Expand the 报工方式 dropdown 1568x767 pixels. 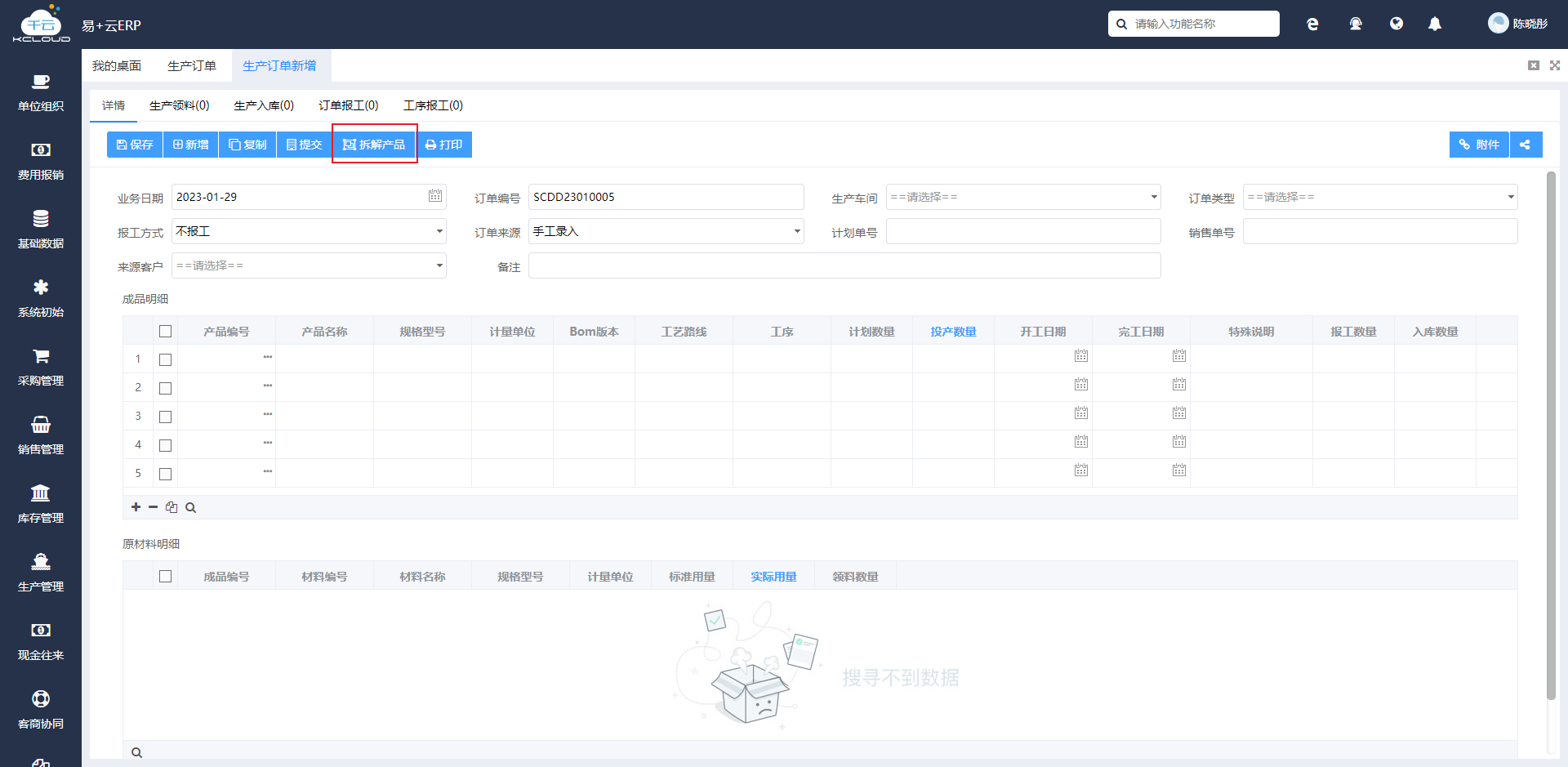click(x=309, y=231)
